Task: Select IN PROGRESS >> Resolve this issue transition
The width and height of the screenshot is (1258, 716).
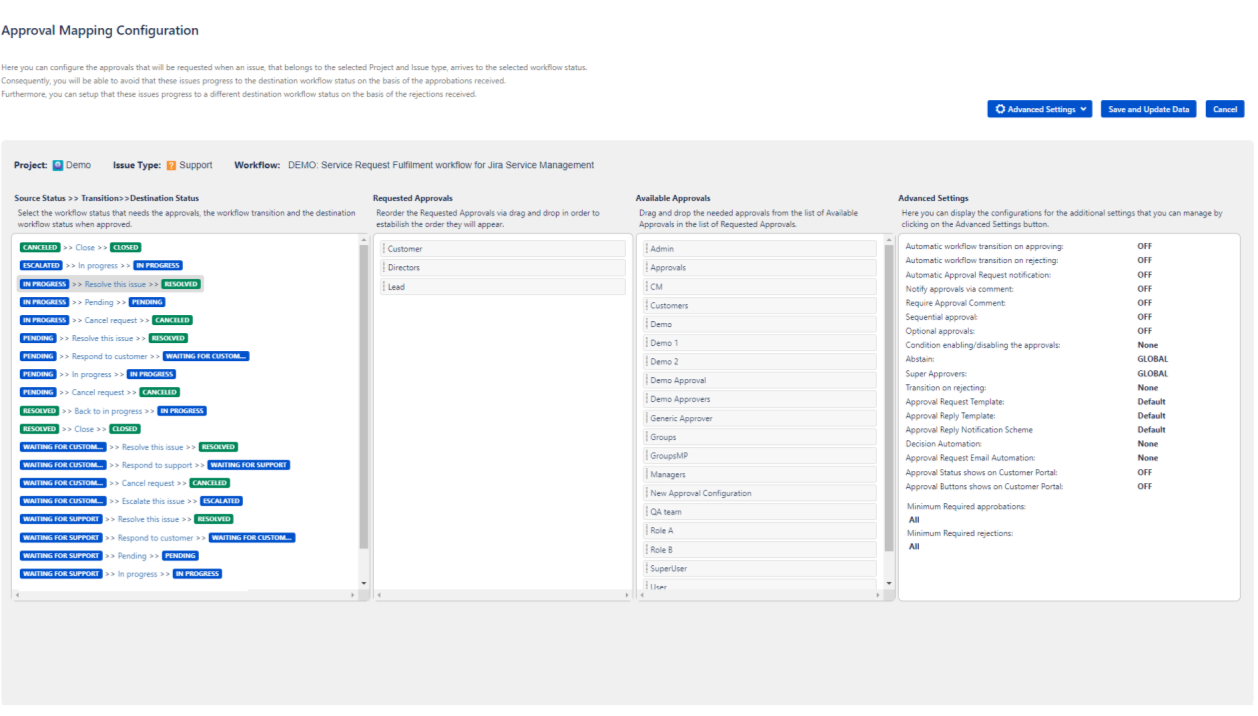Action: click(x=110, y=284)
